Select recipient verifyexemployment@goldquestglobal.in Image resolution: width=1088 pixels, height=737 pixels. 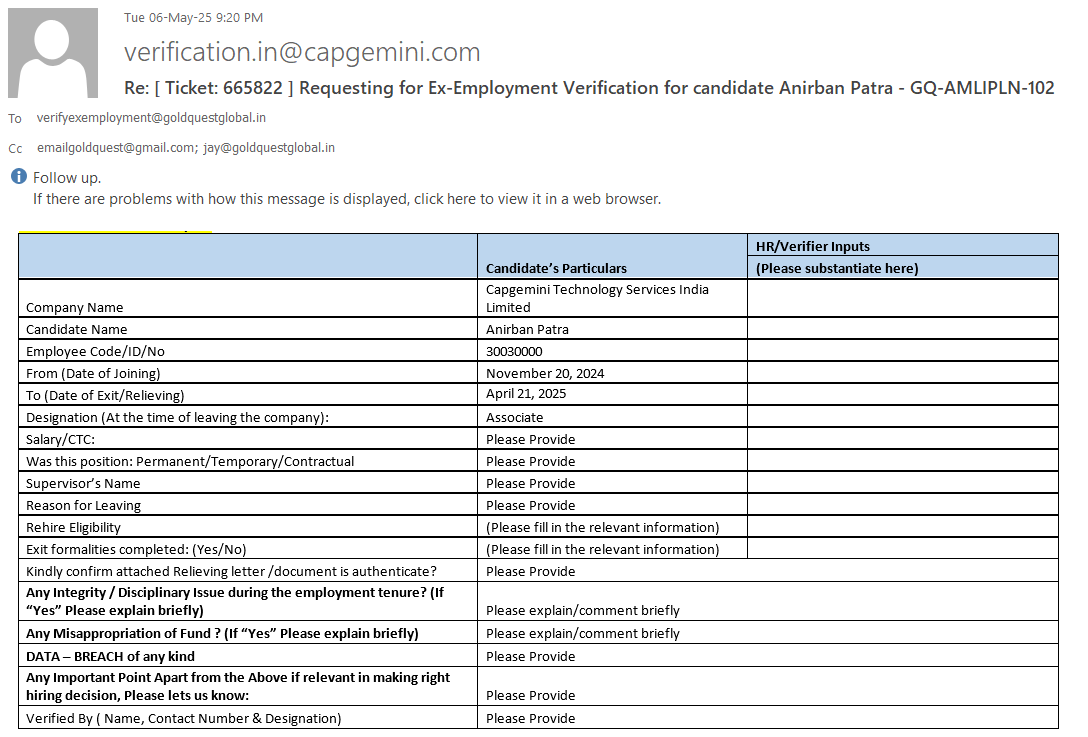pyautogui.click(x=151, y=118)
